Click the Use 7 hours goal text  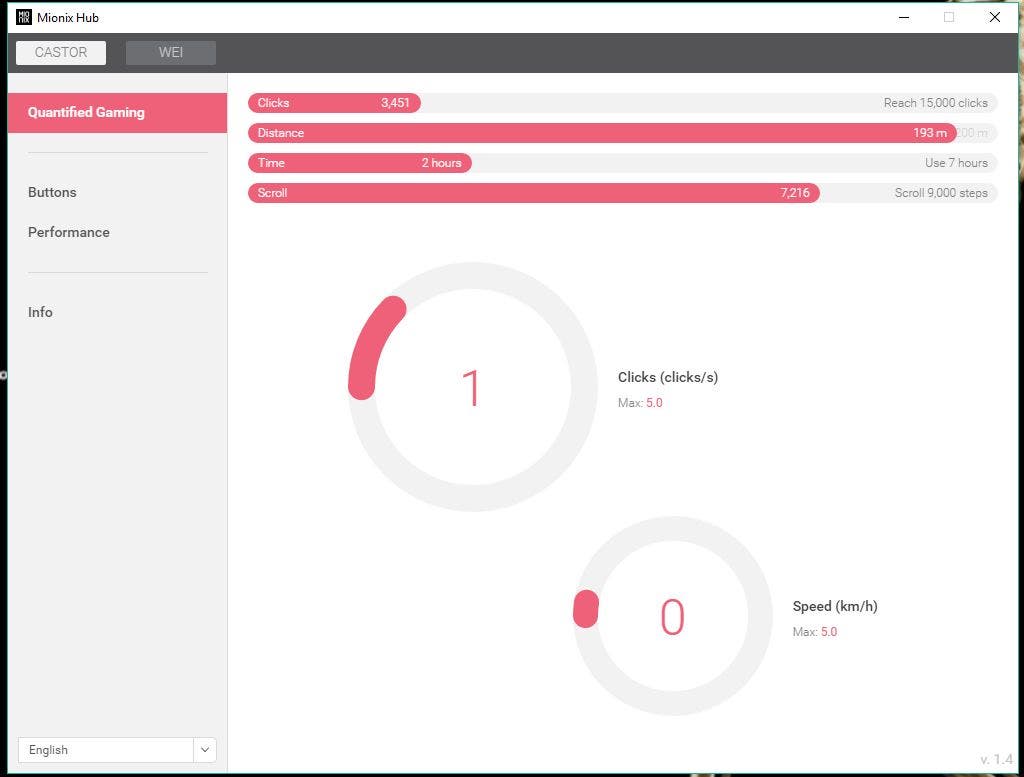955,163
